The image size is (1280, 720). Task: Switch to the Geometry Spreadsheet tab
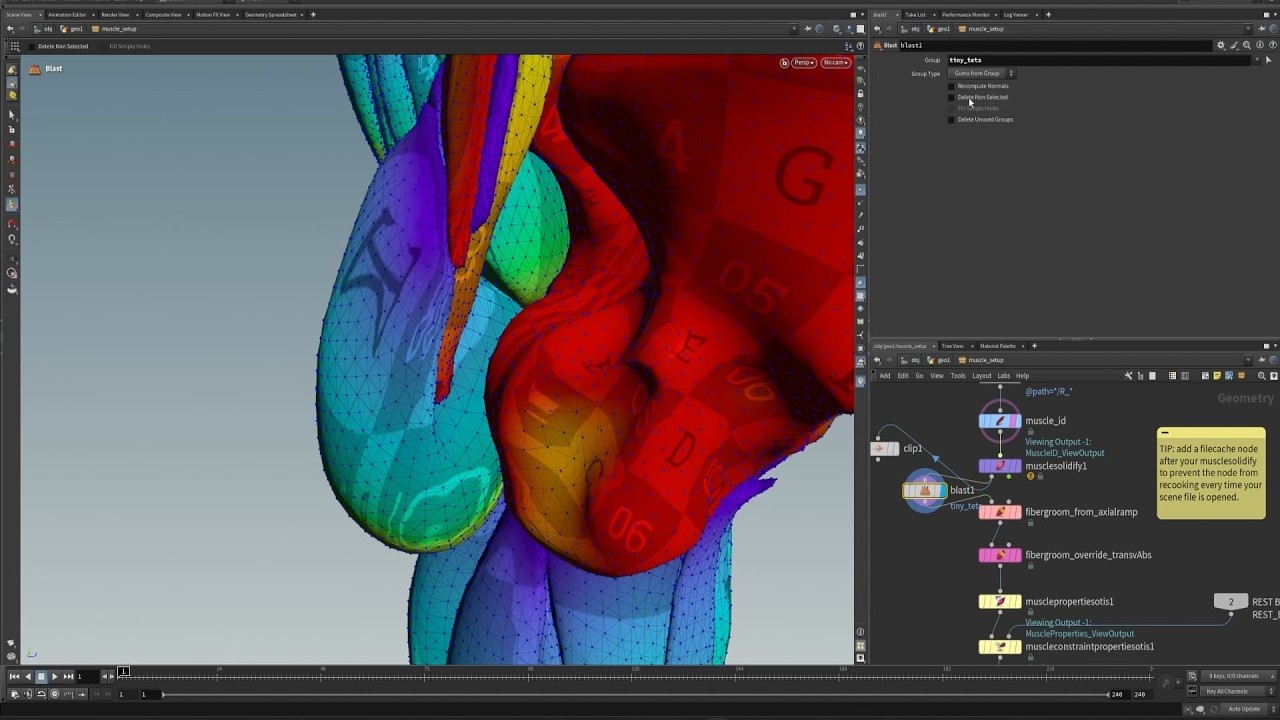point(271,15)
